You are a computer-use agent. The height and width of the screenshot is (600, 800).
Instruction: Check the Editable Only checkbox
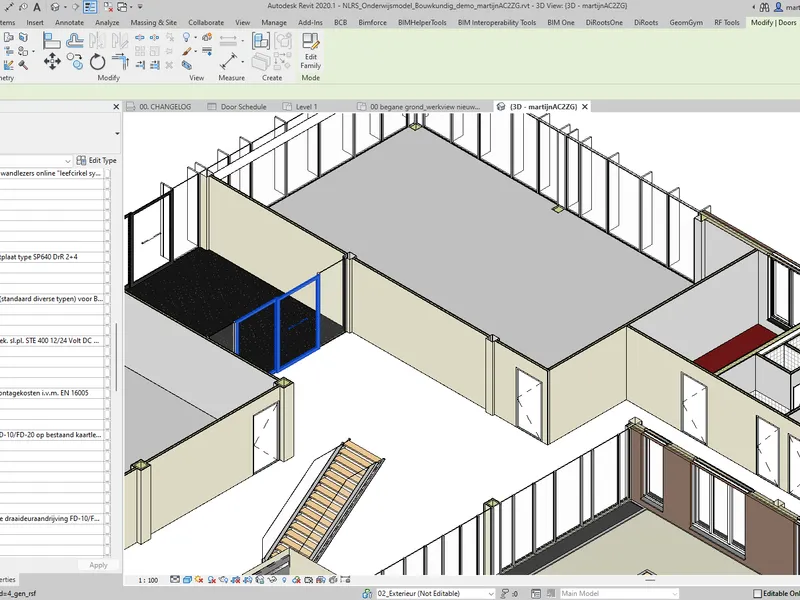point(758,593)
